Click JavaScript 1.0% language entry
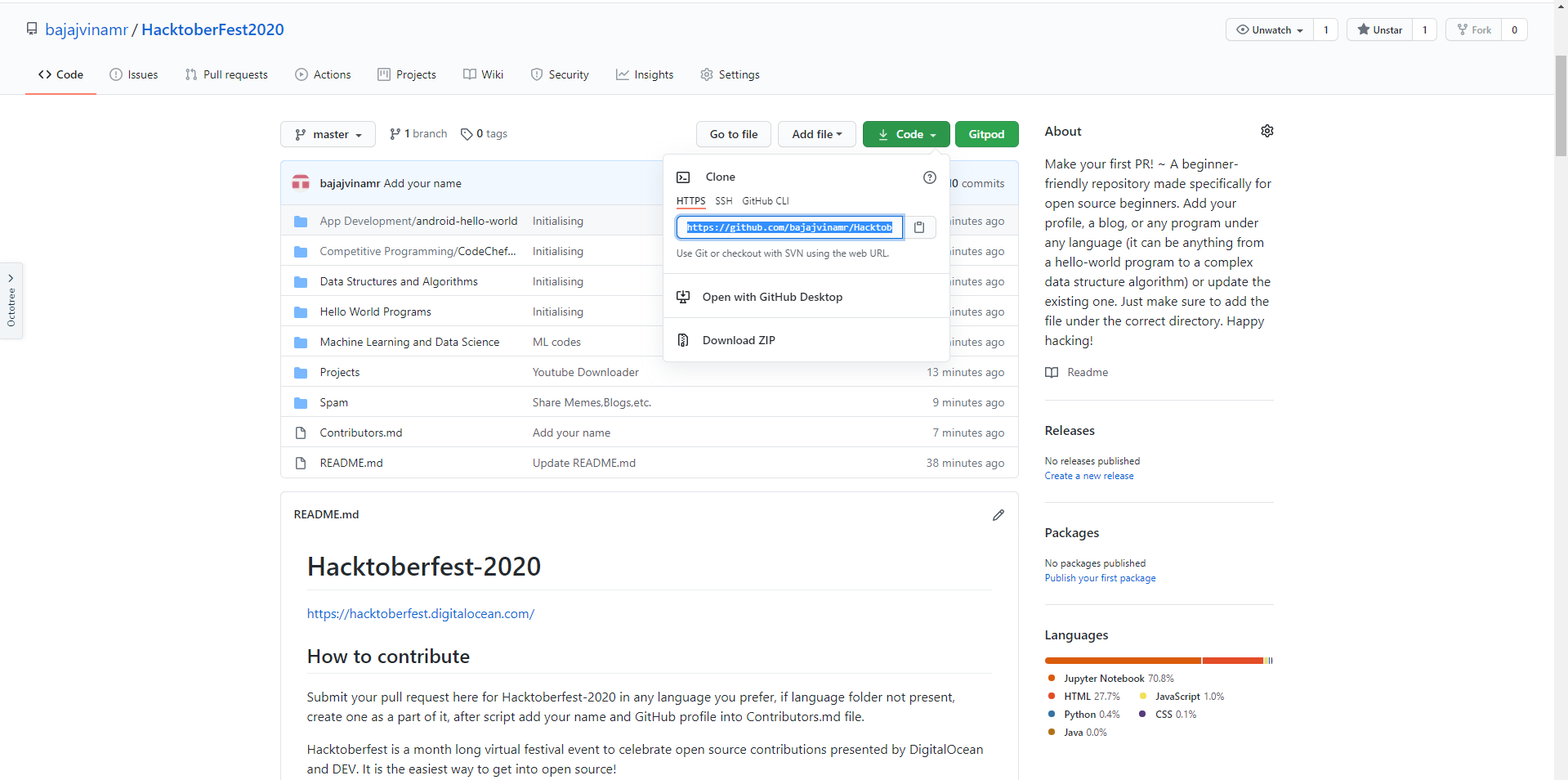 pyautogui.click(x=1190, y=697)
